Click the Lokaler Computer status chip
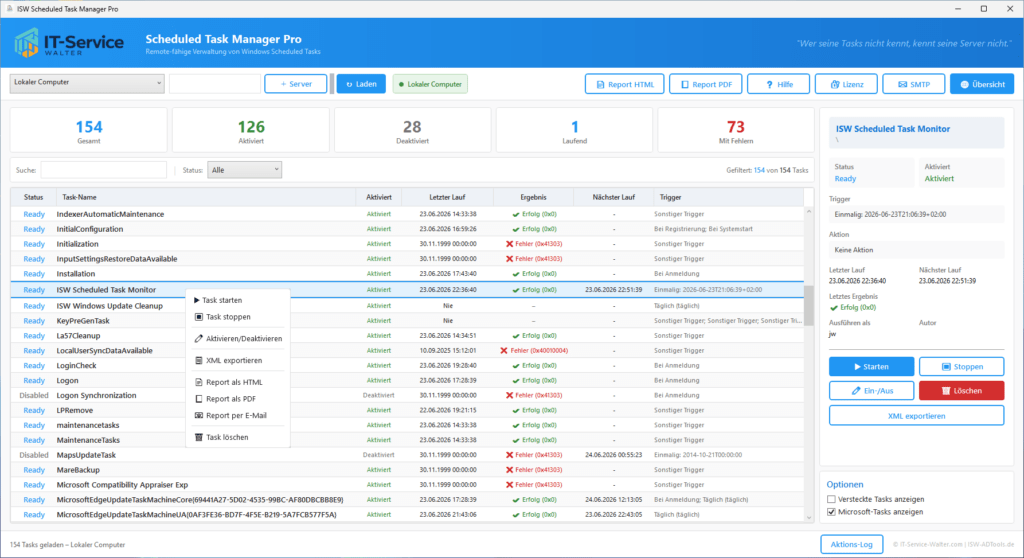Viewport: 1024px width, 558px height. pyautogui.click(x=430, y=84)
